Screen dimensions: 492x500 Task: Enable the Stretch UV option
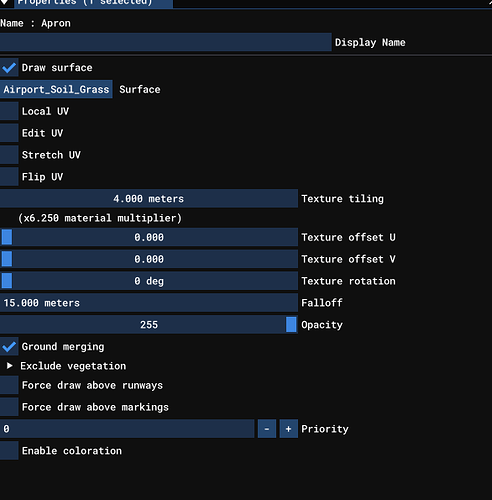coord(9,155)
